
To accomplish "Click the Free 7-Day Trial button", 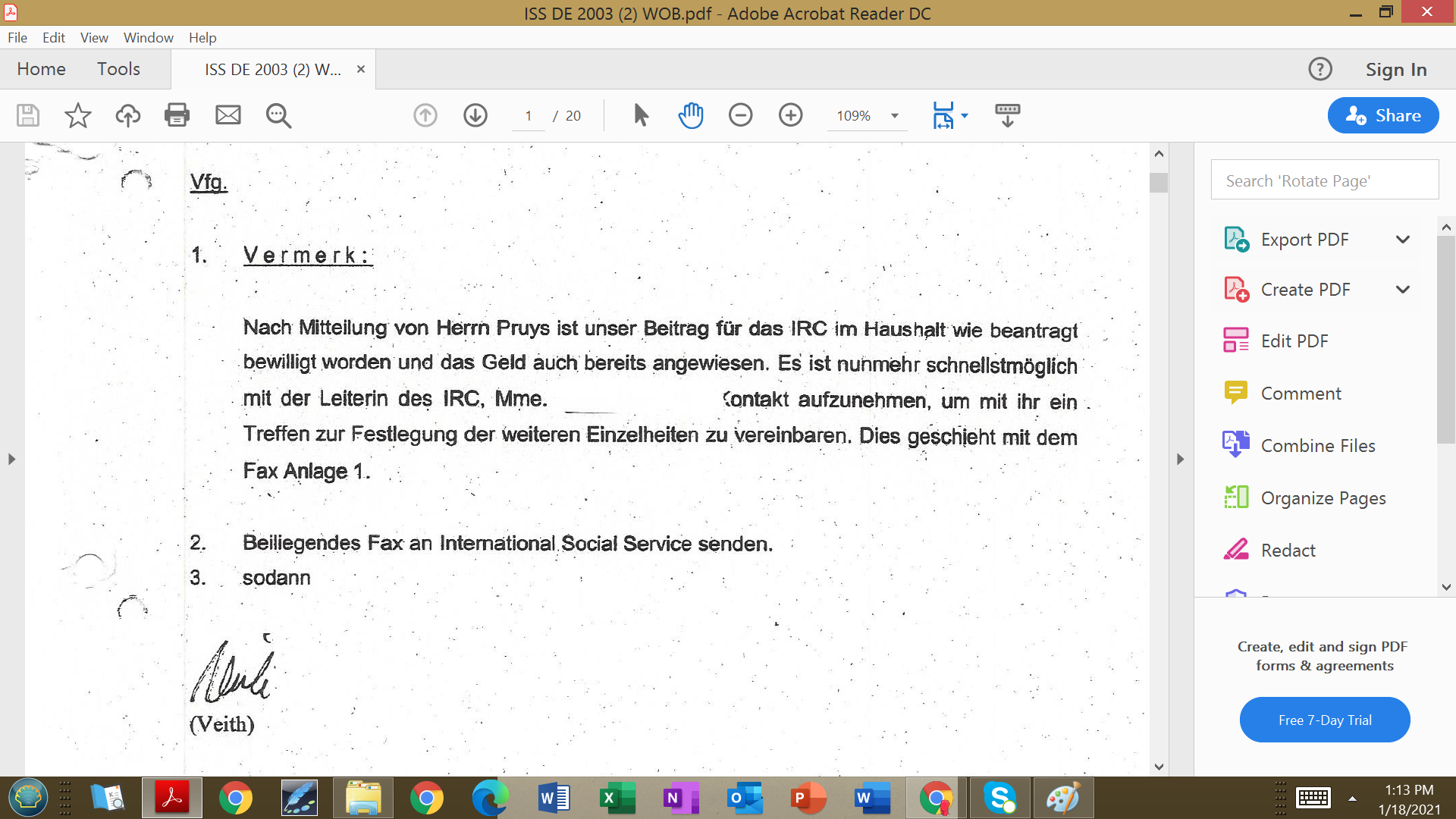I will pyautogui.click(x=1324, y=720).
